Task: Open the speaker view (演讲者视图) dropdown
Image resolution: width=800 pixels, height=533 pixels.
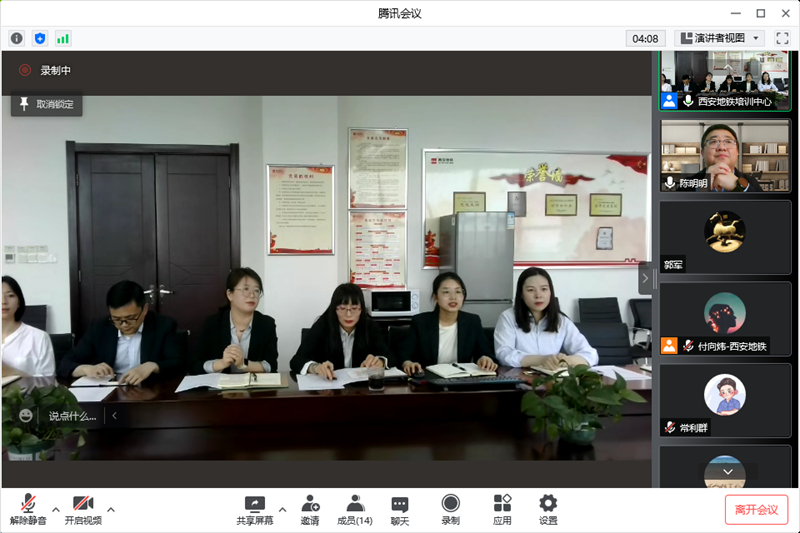Action: [x=720, y=38]
